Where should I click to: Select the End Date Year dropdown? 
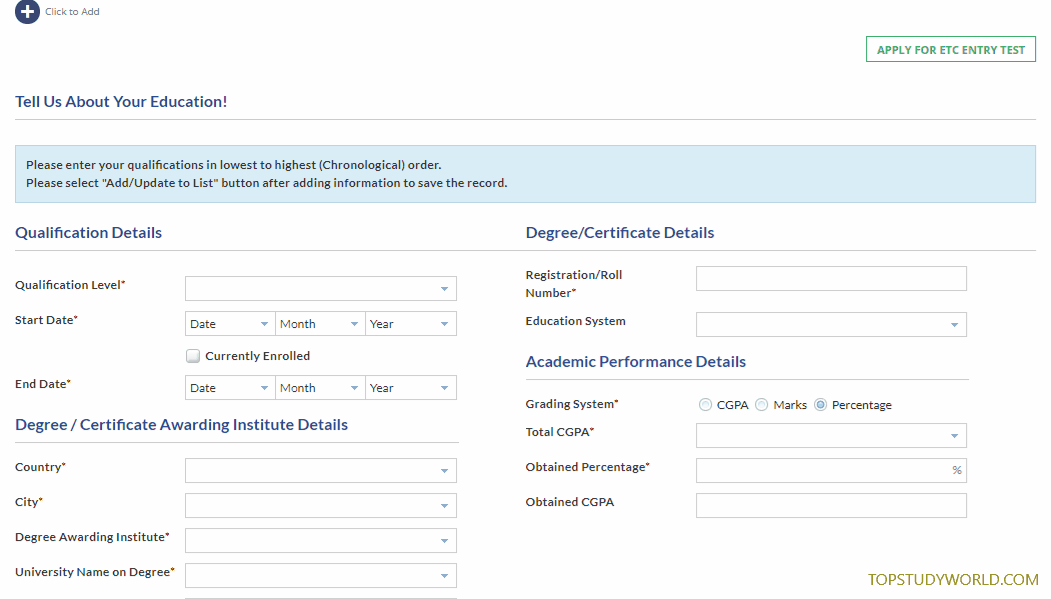point(411,388)
